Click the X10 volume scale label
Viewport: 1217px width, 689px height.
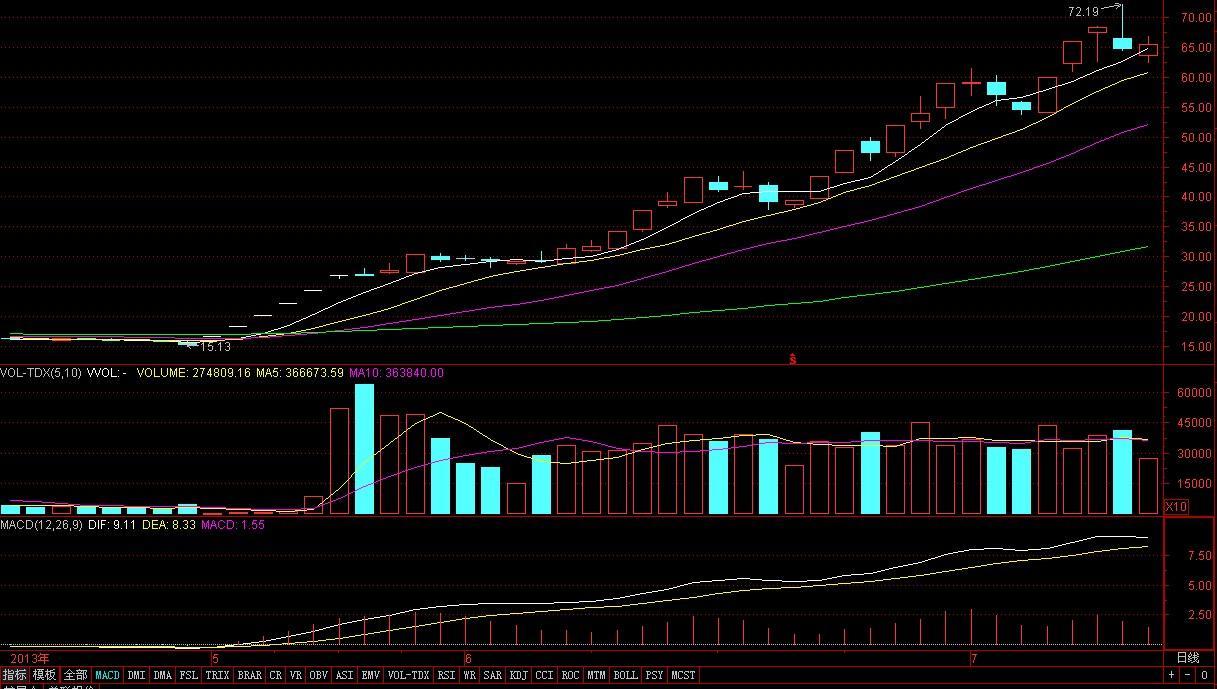1177,507
